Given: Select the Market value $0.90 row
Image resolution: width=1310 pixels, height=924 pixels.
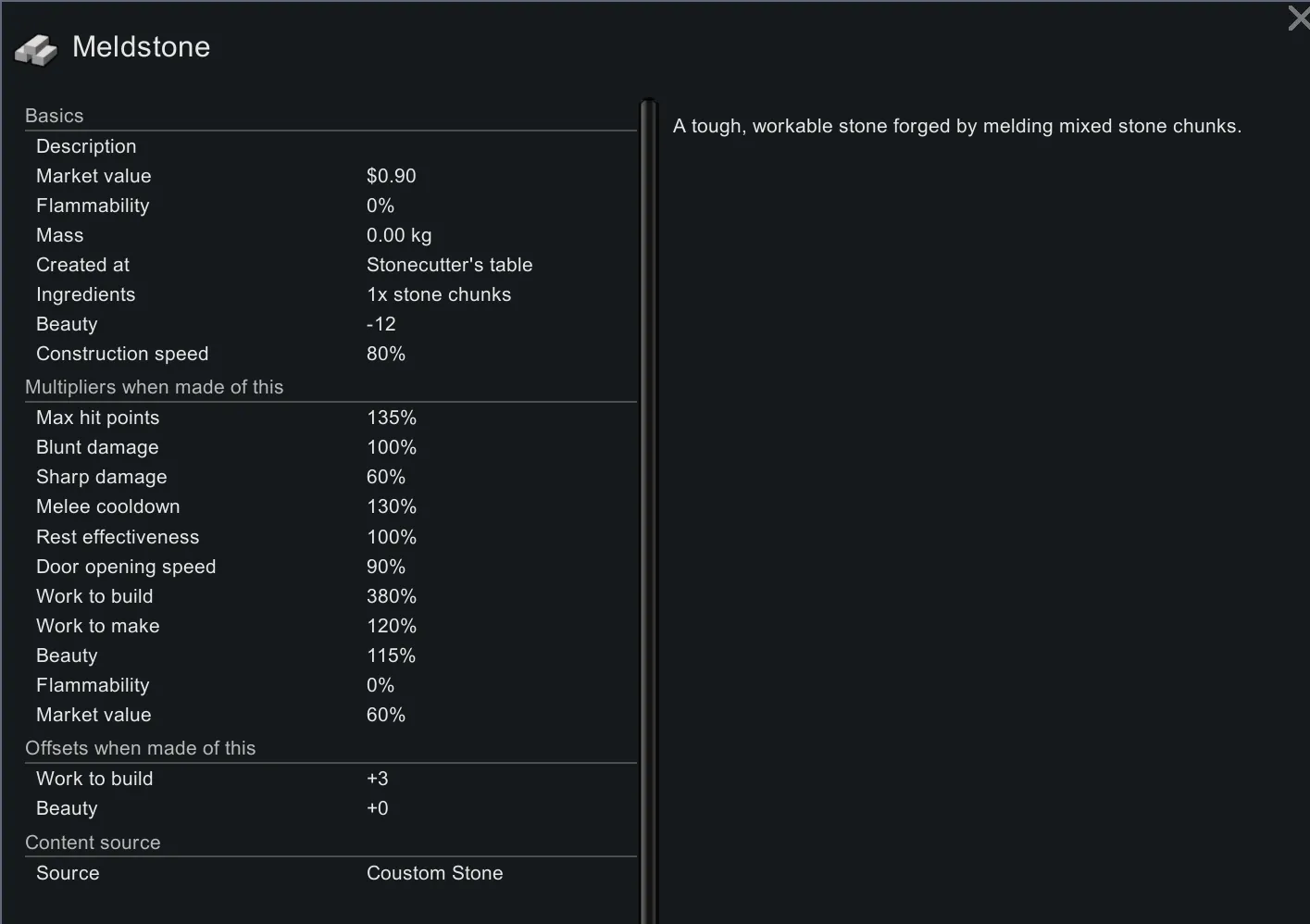Looking at the screenshot, I should 330,176.
